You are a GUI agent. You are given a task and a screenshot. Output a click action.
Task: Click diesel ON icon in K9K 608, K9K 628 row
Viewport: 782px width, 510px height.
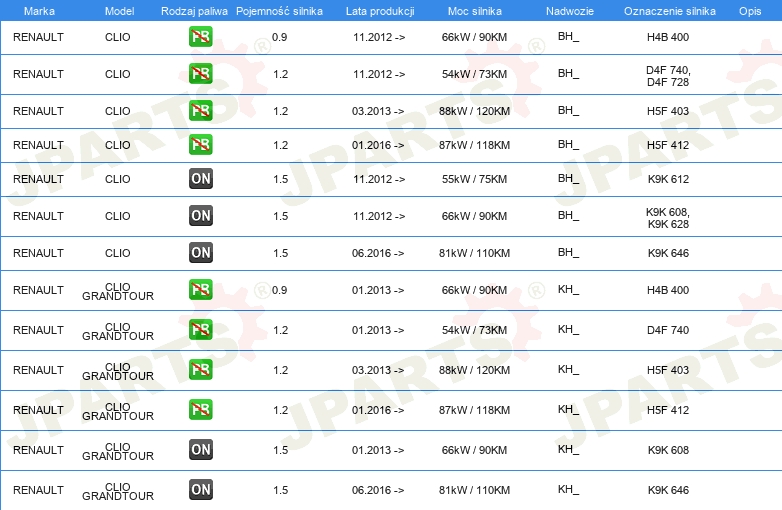click(x=201, y=215)
